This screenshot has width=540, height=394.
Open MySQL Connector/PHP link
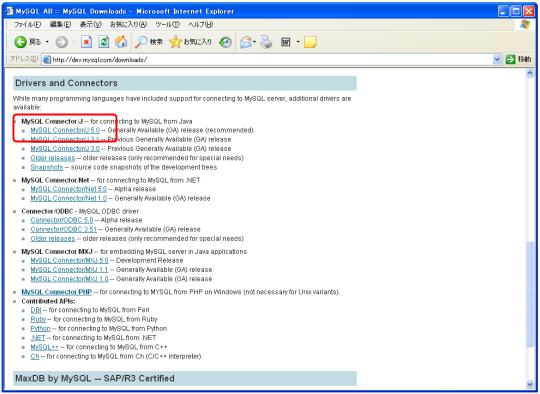56,292
